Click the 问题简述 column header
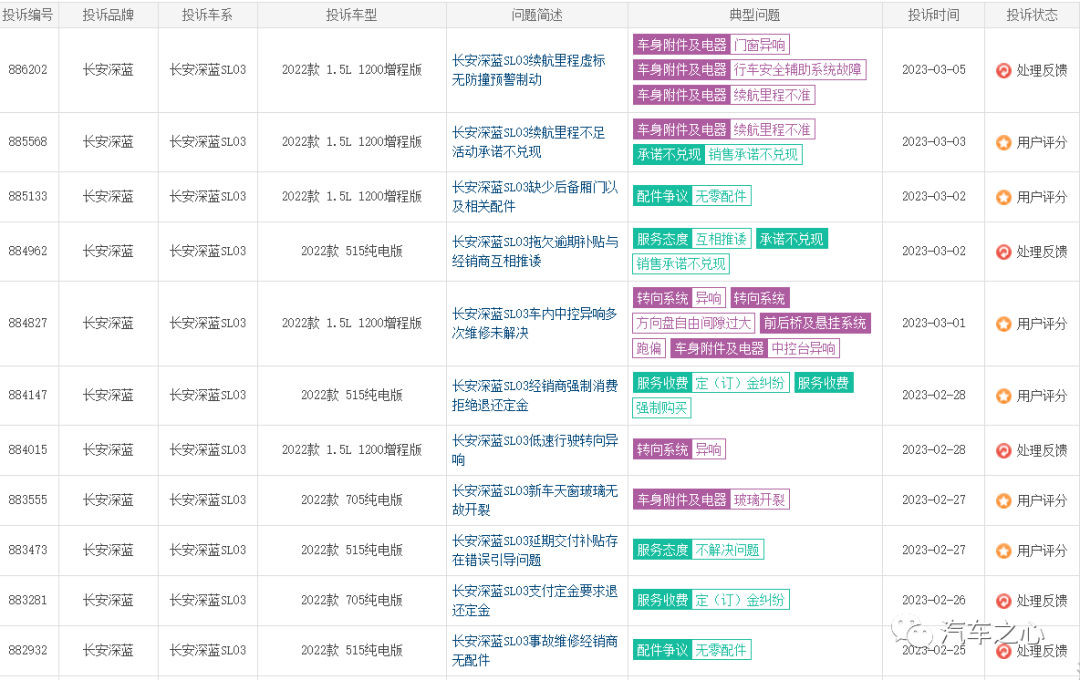This screenshot has height=680, width=1080. click(537, 15)
